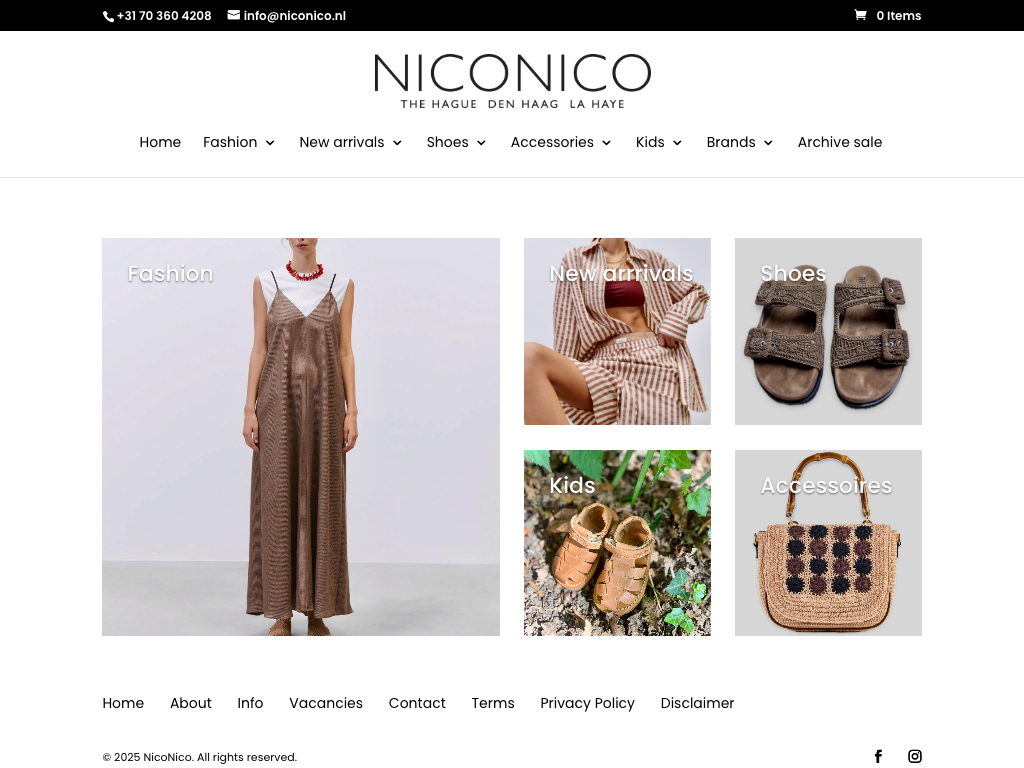1024x768 pixels.
Task: Click the NicoNico logo
Action: [x=512, y=81]
